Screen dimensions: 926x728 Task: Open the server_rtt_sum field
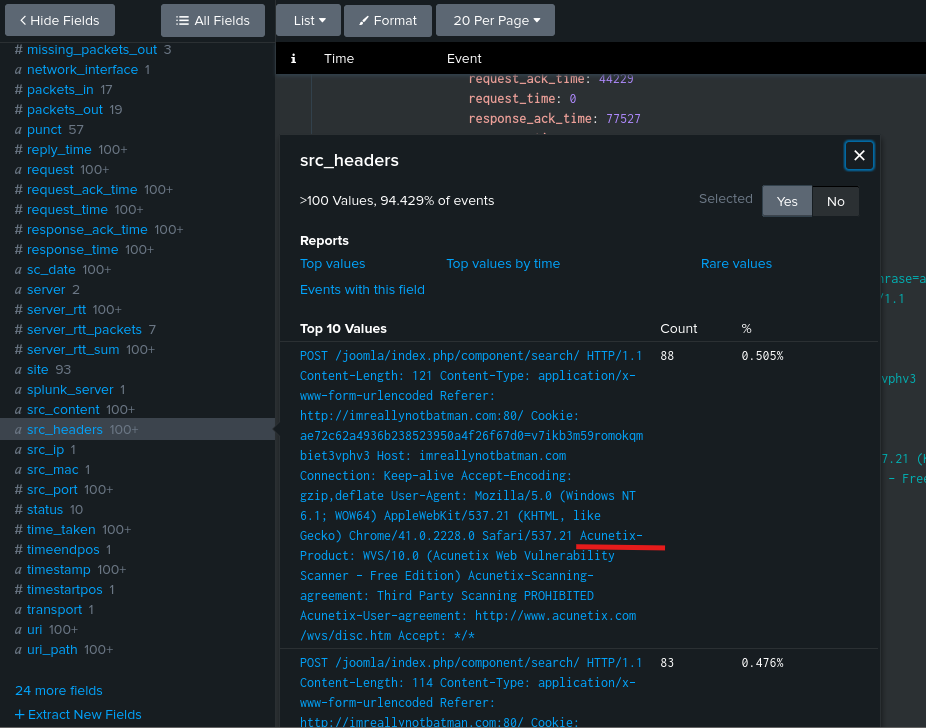click(73, 350)
